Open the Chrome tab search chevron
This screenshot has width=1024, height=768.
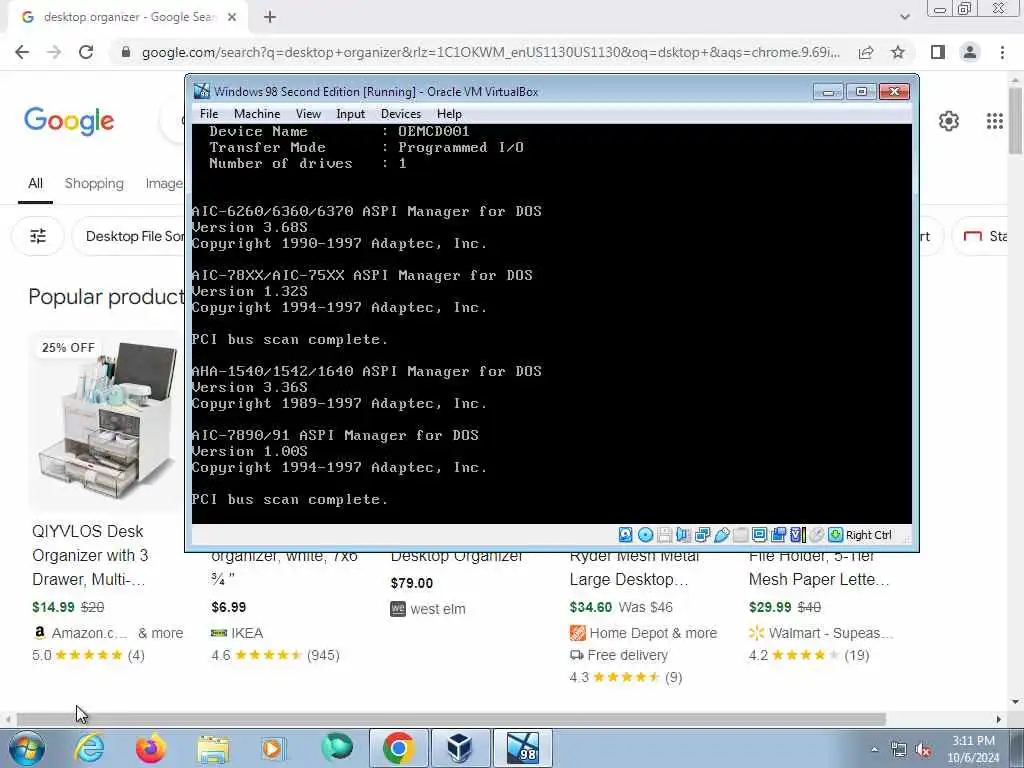(904, 17)
